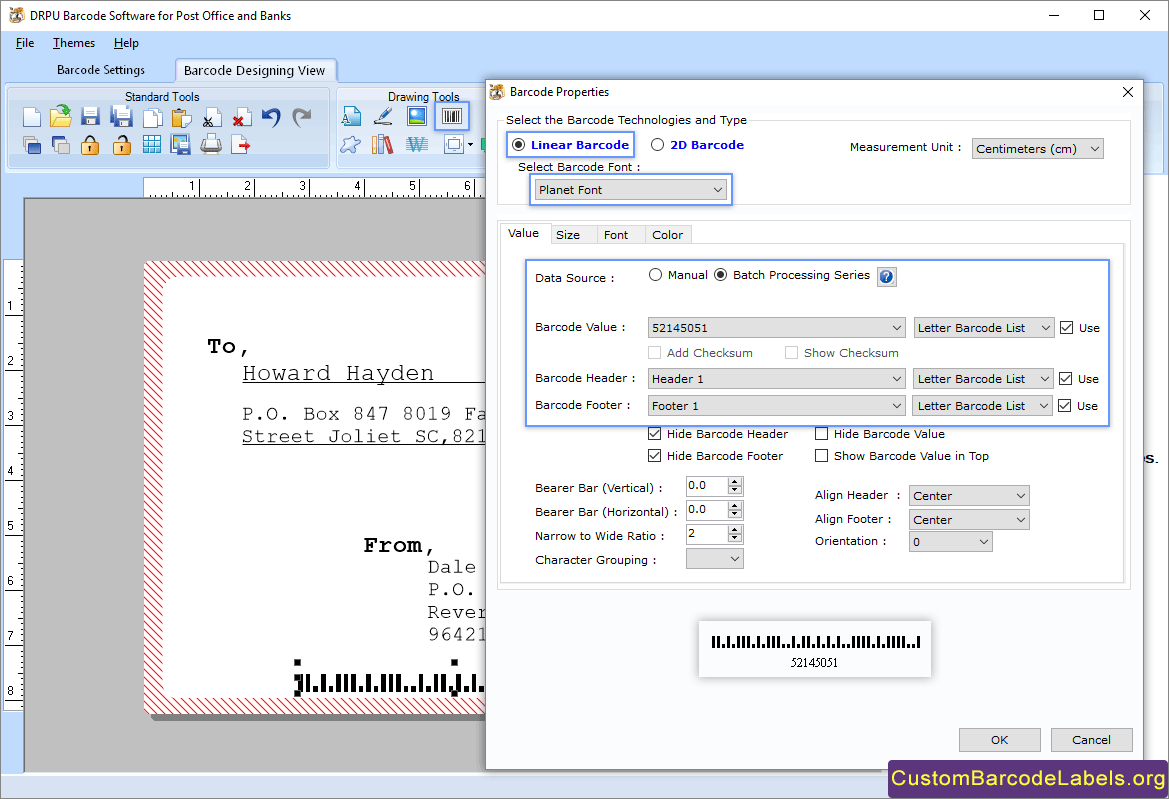
Task: Expand Barcode Value 52145051 dropdown
Action: (777, 328)
